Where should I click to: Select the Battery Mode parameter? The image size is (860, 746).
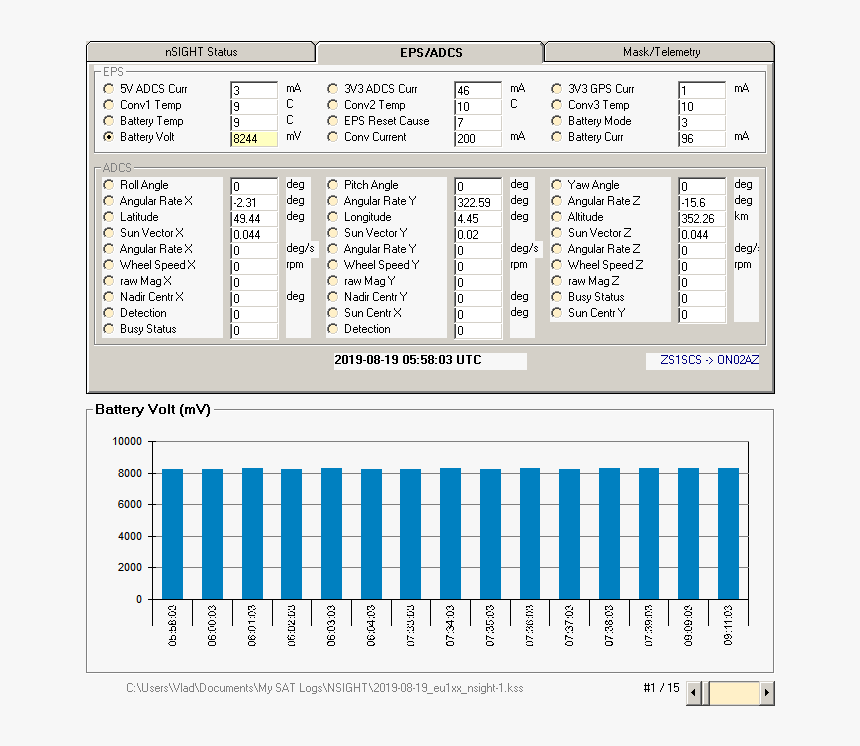pos(556,121)
